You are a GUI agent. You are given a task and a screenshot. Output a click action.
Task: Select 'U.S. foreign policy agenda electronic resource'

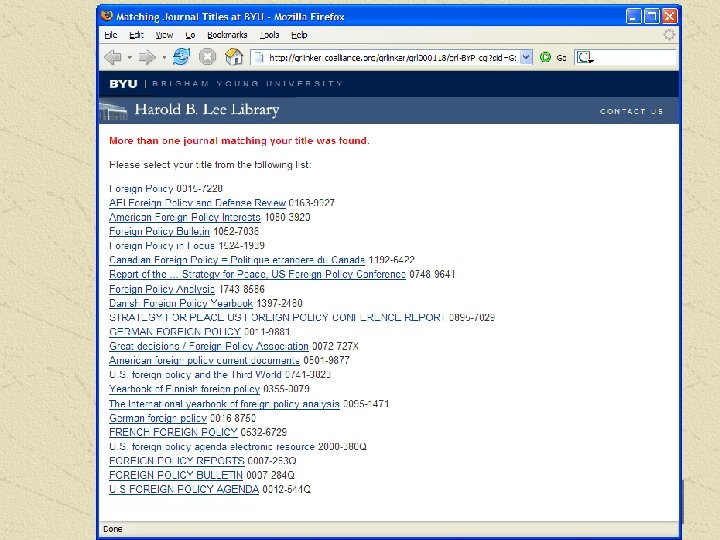(212, 446)
